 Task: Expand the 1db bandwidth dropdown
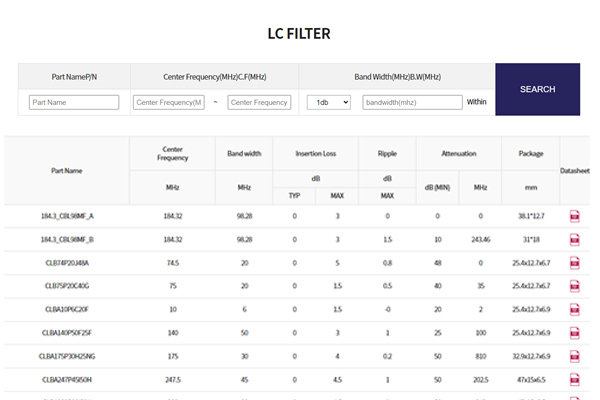point(328,102)
